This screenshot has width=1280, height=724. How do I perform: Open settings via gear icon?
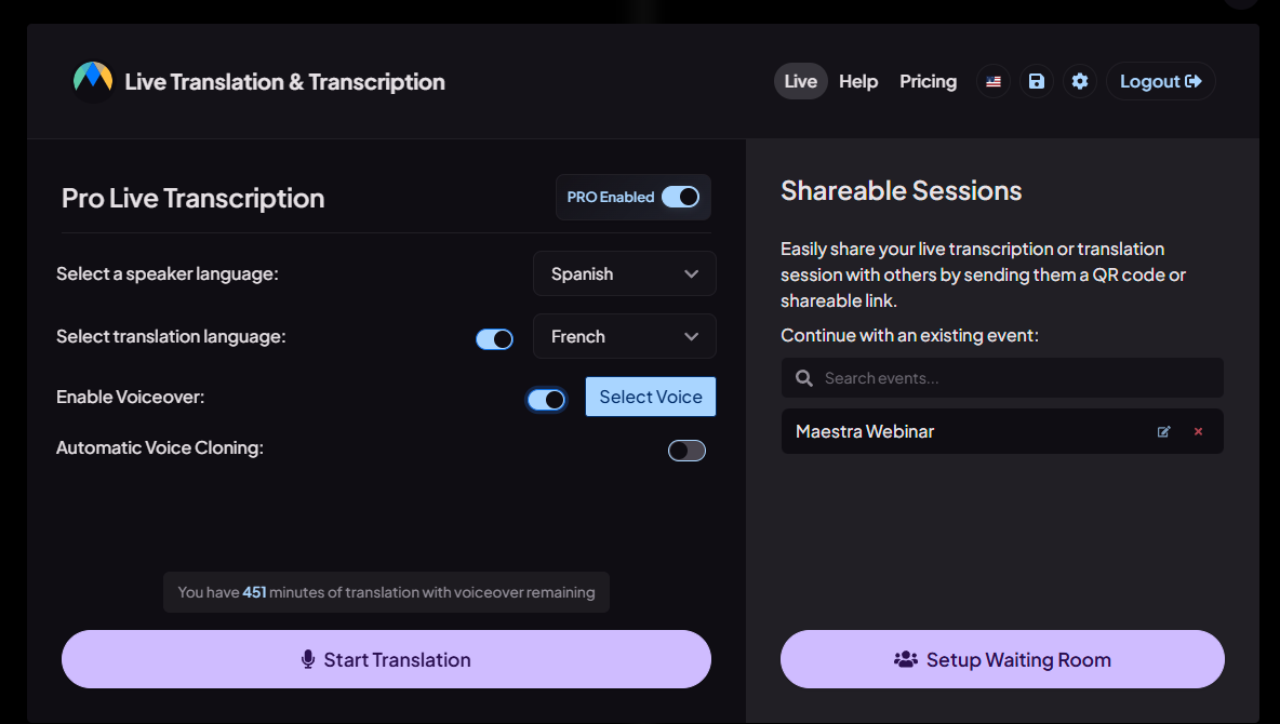point(1079,82)
